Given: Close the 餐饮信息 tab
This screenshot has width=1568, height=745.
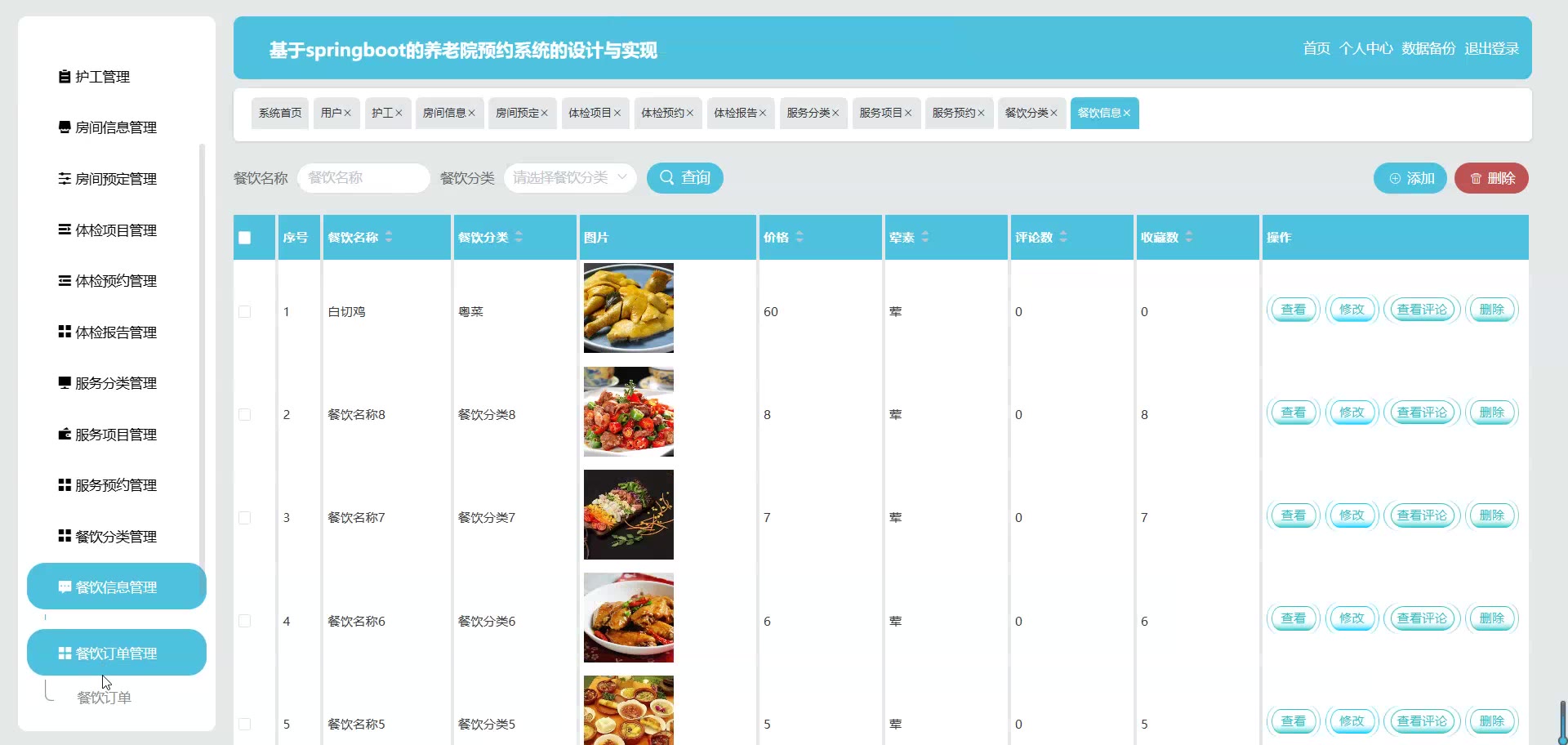Looking at the screenshot, I should (x=1127, y=114).
